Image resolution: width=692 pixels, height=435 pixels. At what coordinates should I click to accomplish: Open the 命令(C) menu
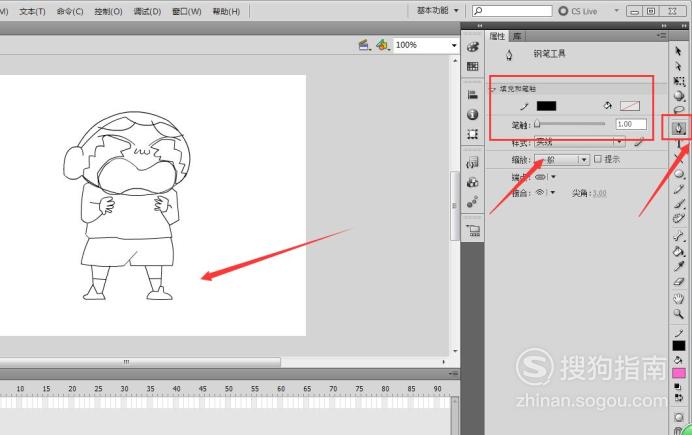point(70,11)
